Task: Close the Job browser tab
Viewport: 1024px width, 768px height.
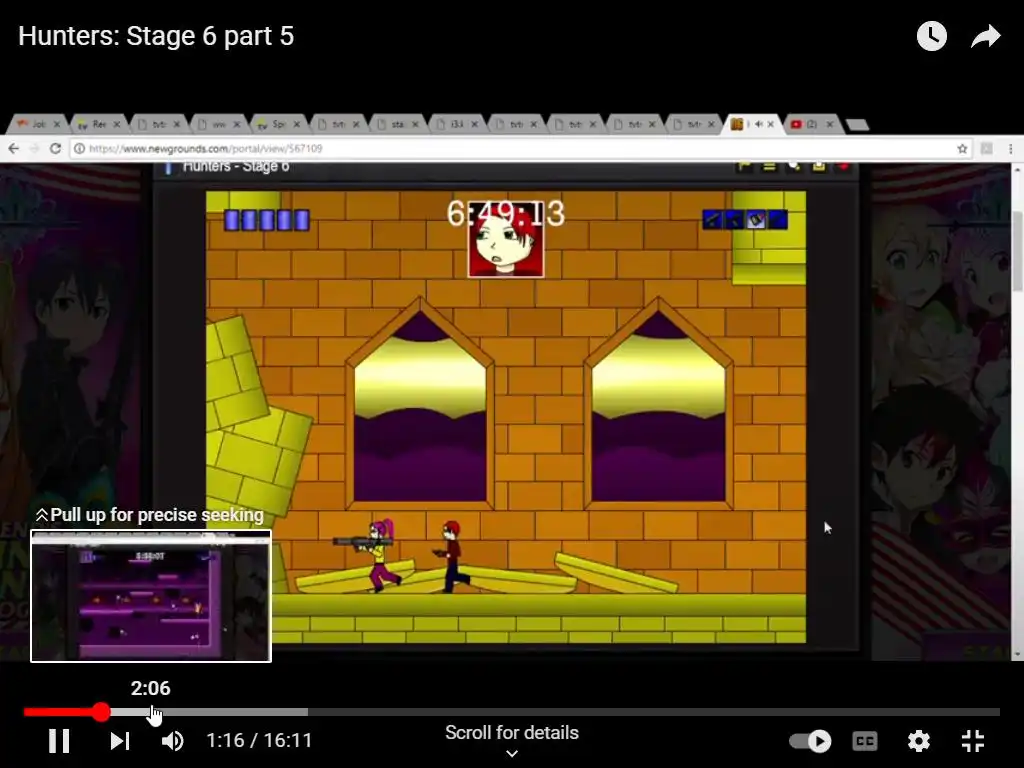Action: 57,124
